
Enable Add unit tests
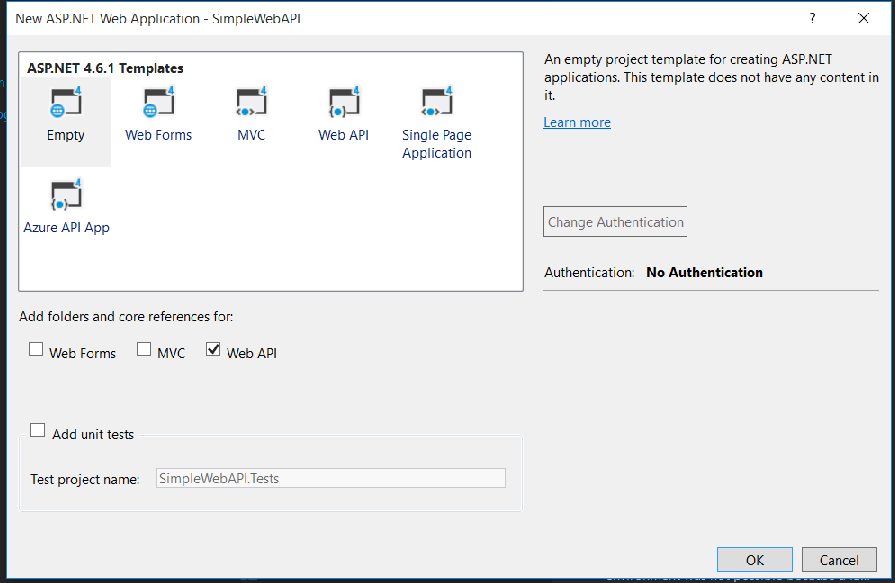pos(37,429)
